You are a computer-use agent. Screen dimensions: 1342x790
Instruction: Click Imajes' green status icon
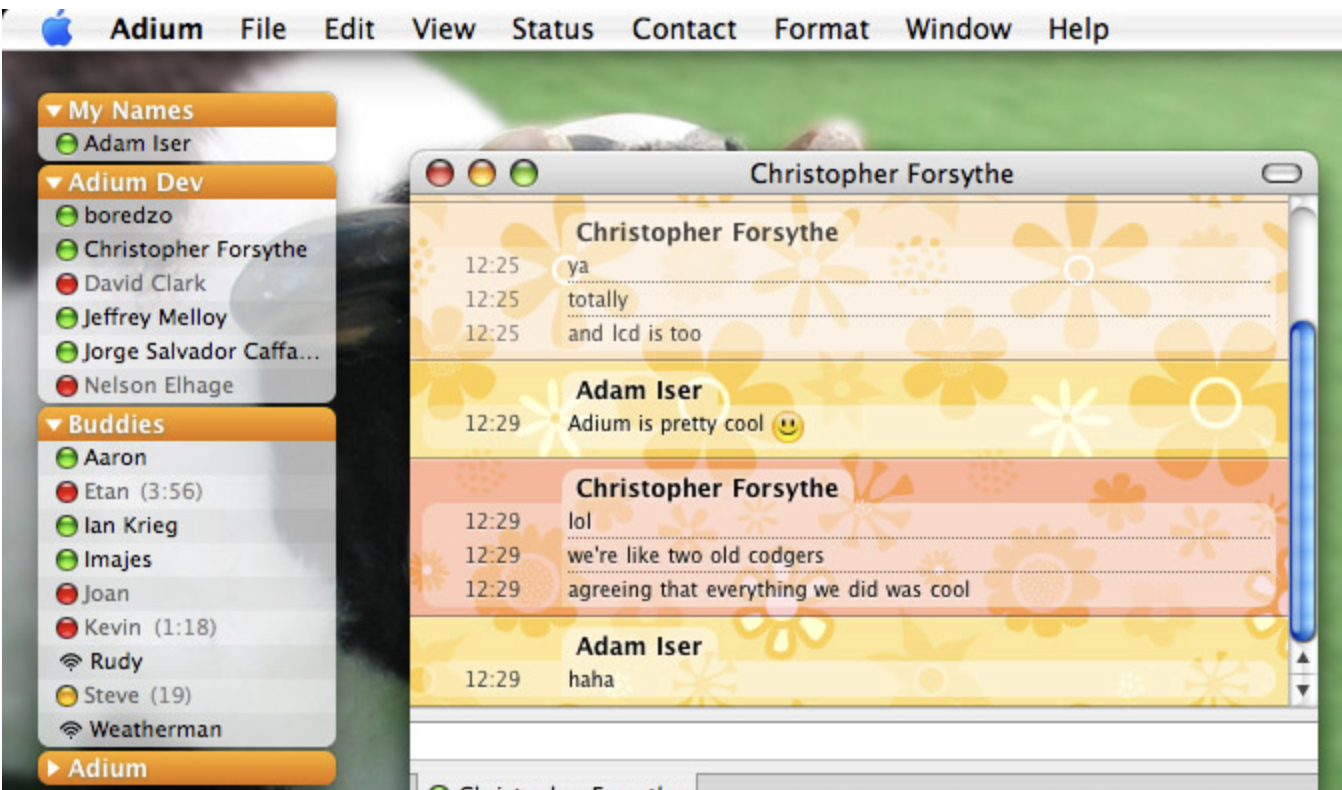[67, 559]
